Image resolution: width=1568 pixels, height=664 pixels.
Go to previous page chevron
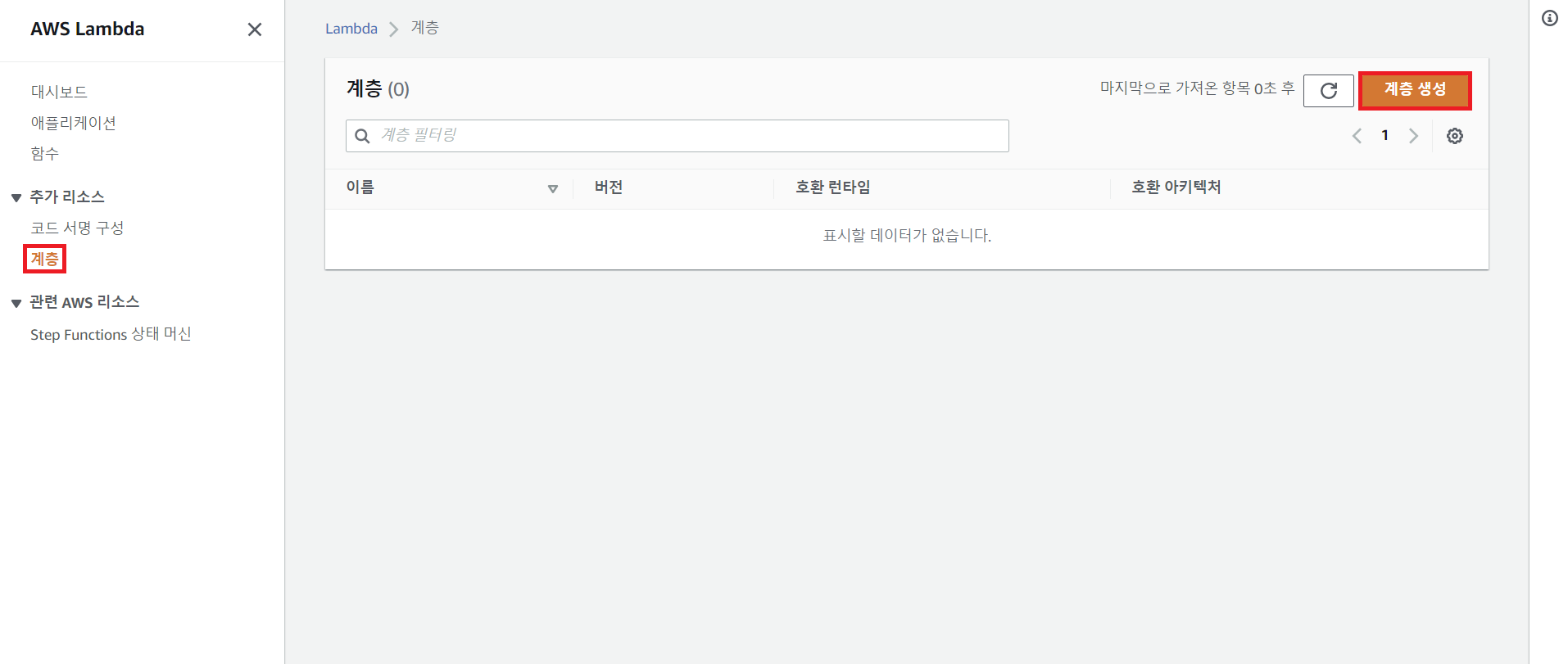pos(1357,136)
